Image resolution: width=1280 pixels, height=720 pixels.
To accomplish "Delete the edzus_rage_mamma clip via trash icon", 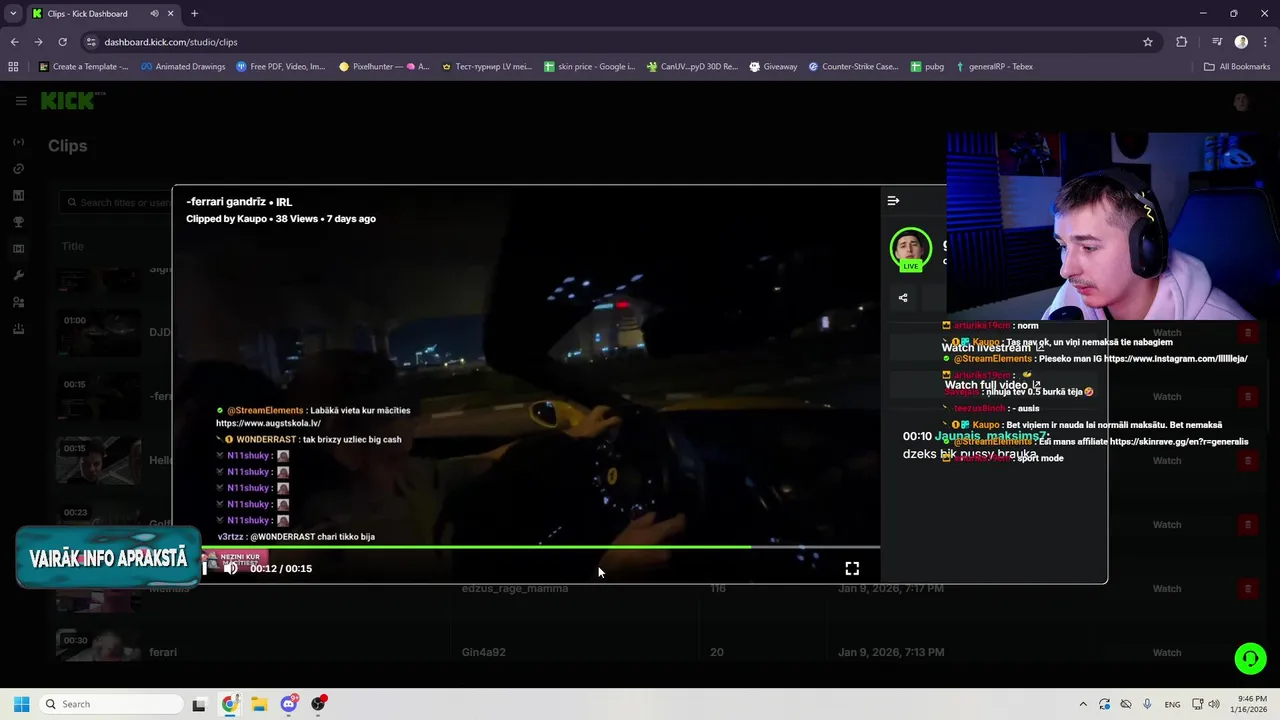I will coord(1247,588).
